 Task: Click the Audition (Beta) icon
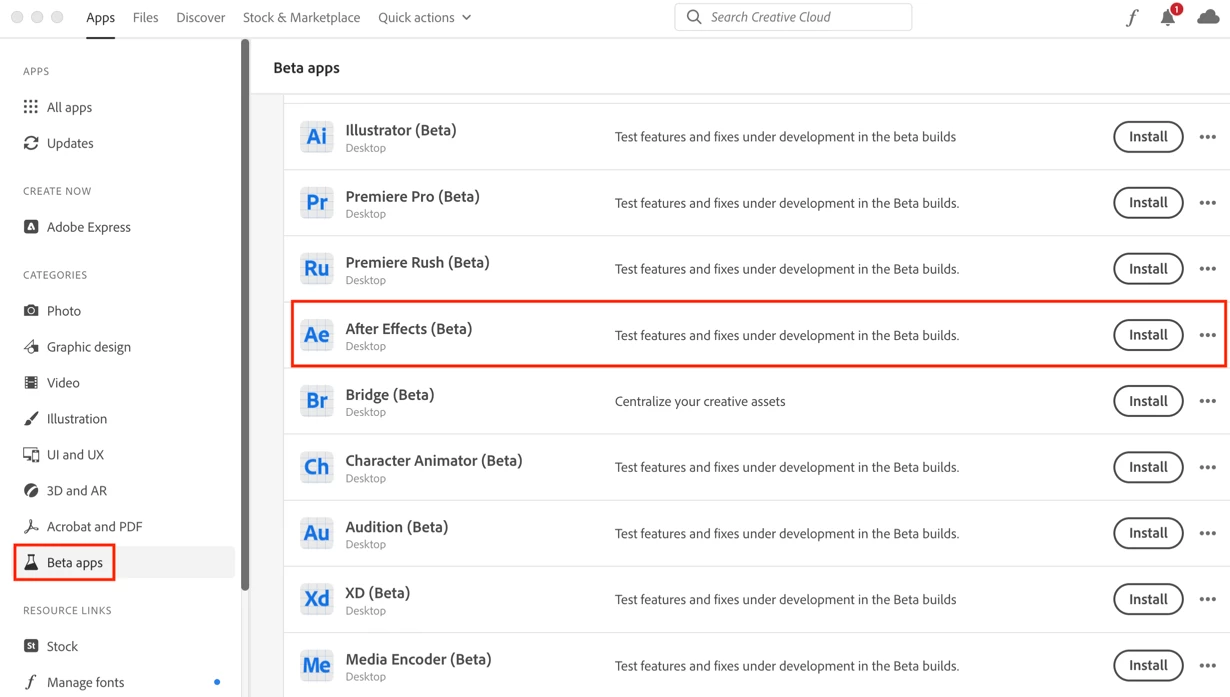(317, 533)
